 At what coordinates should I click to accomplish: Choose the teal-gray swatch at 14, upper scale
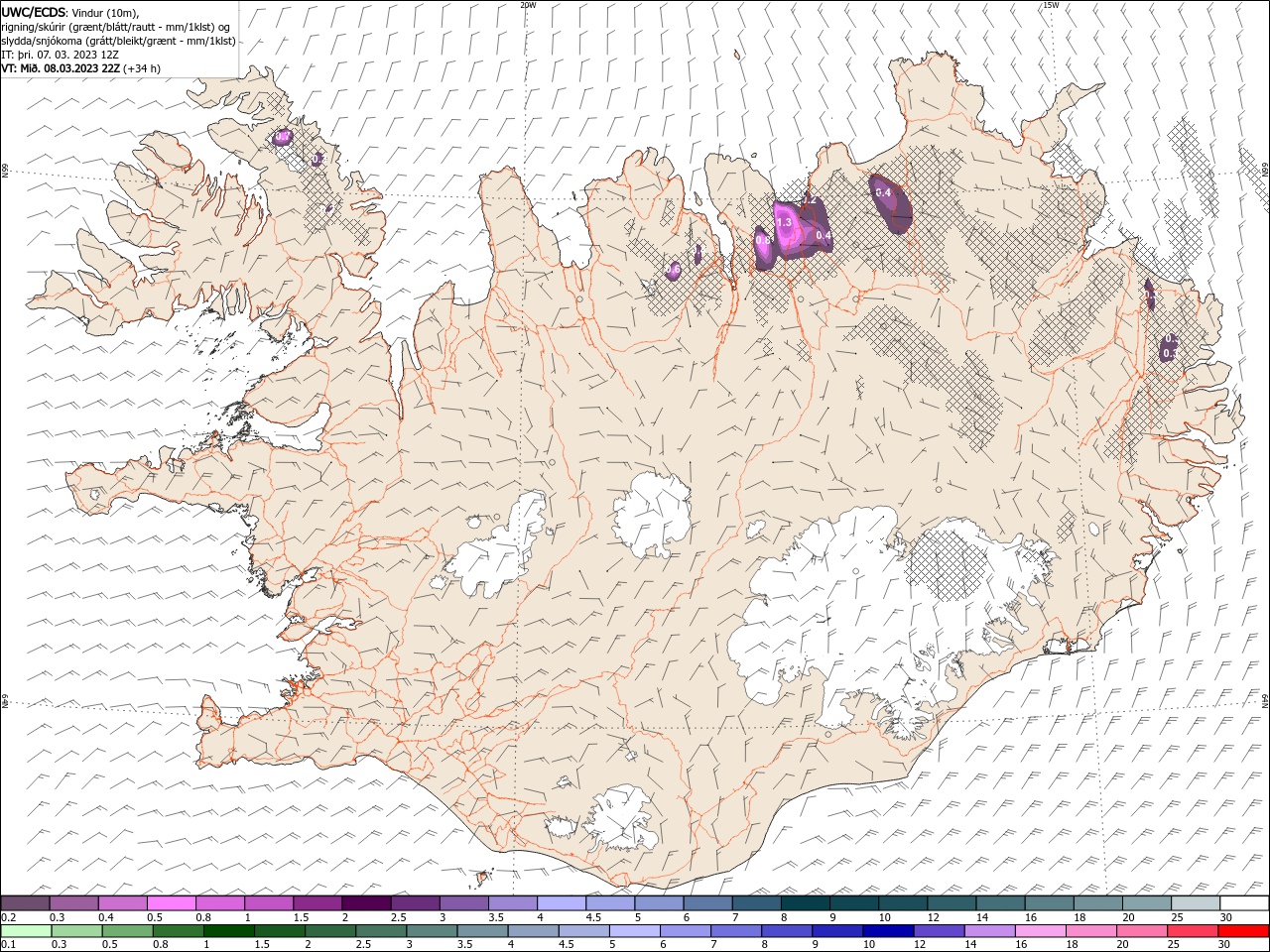1000,903
